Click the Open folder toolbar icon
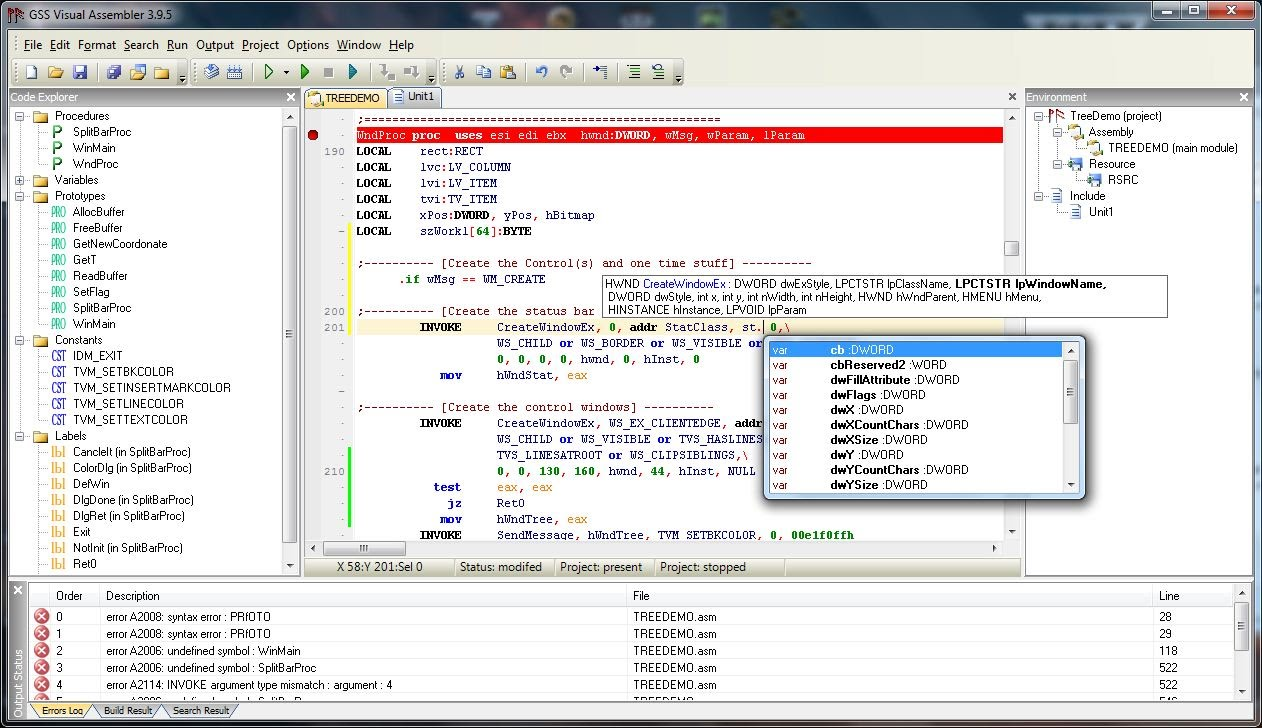Image resolution: width=1262 pixels, height=728 pixels. 56,72
